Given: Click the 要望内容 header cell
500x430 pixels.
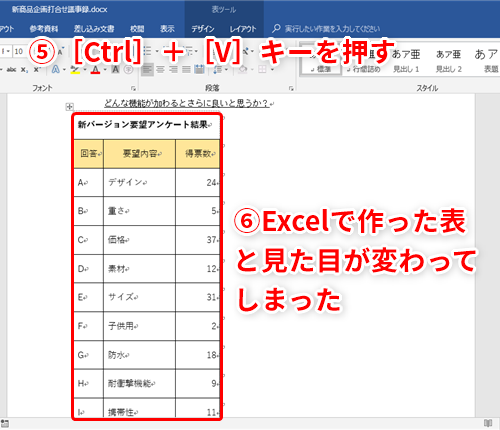Looking at the screenshot, I should 140,154.
